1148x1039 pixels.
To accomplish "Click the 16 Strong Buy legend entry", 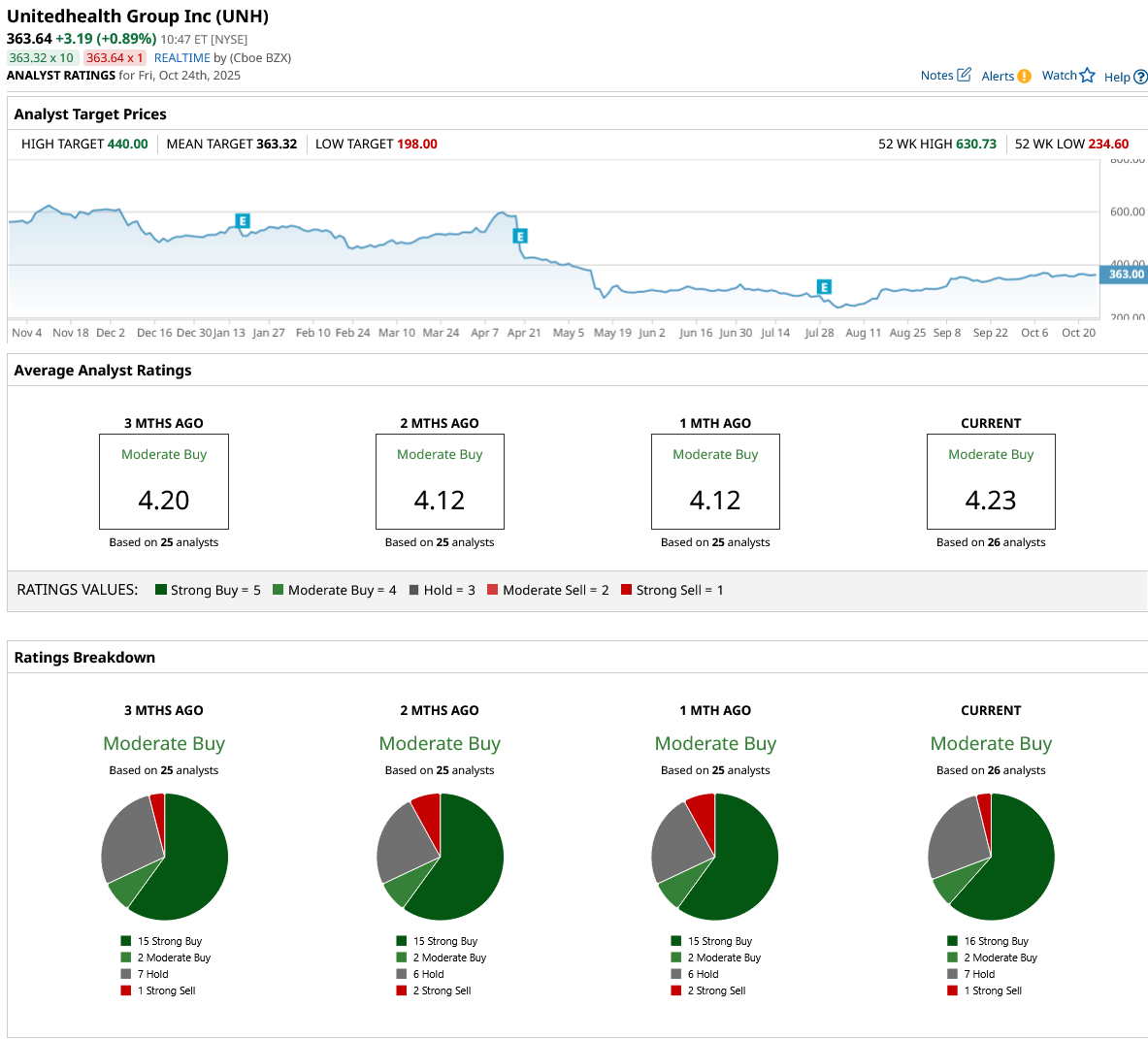I will point(996,941).
